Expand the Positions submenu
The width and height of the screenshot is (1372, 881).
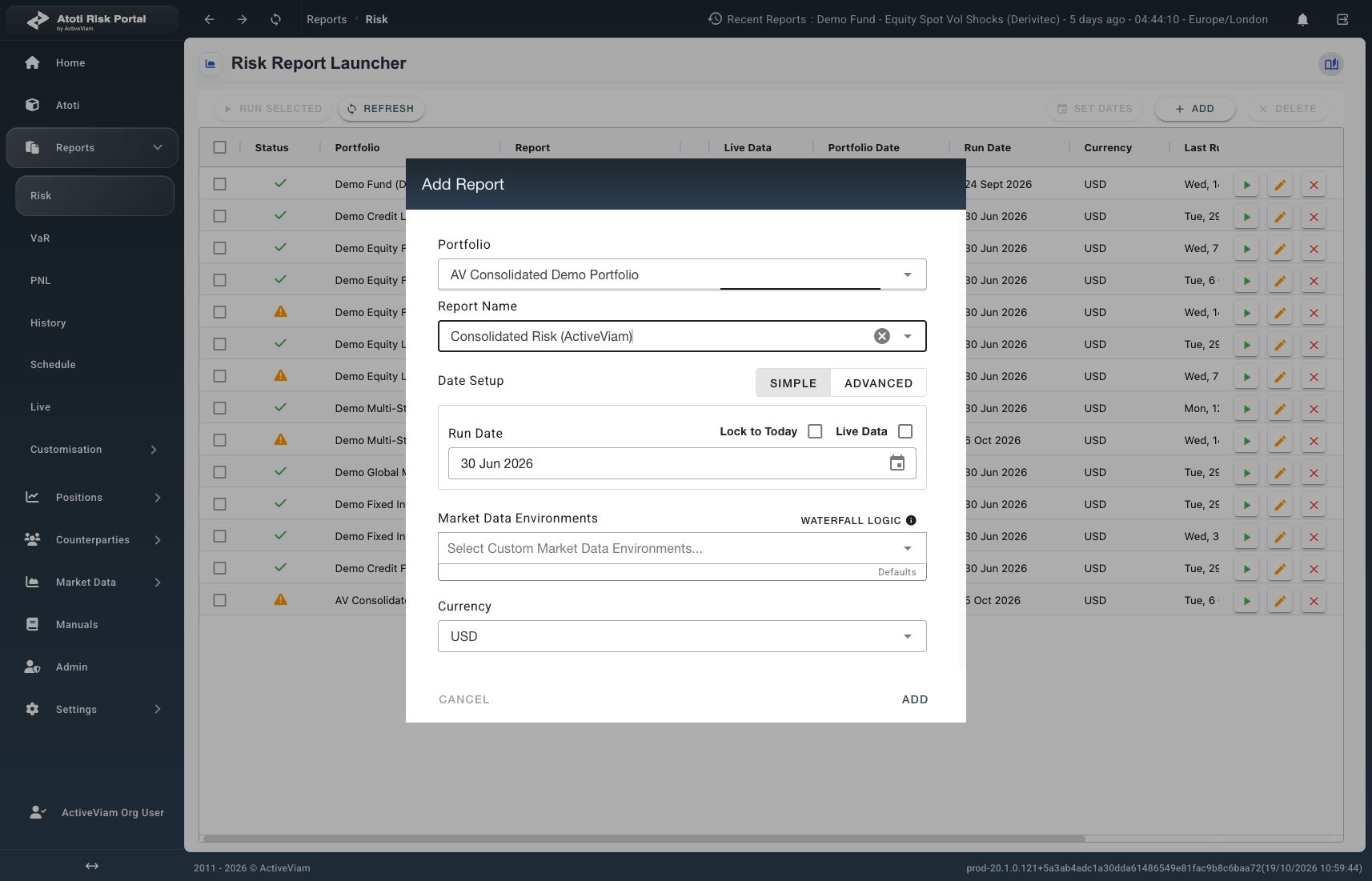[158, 498]
